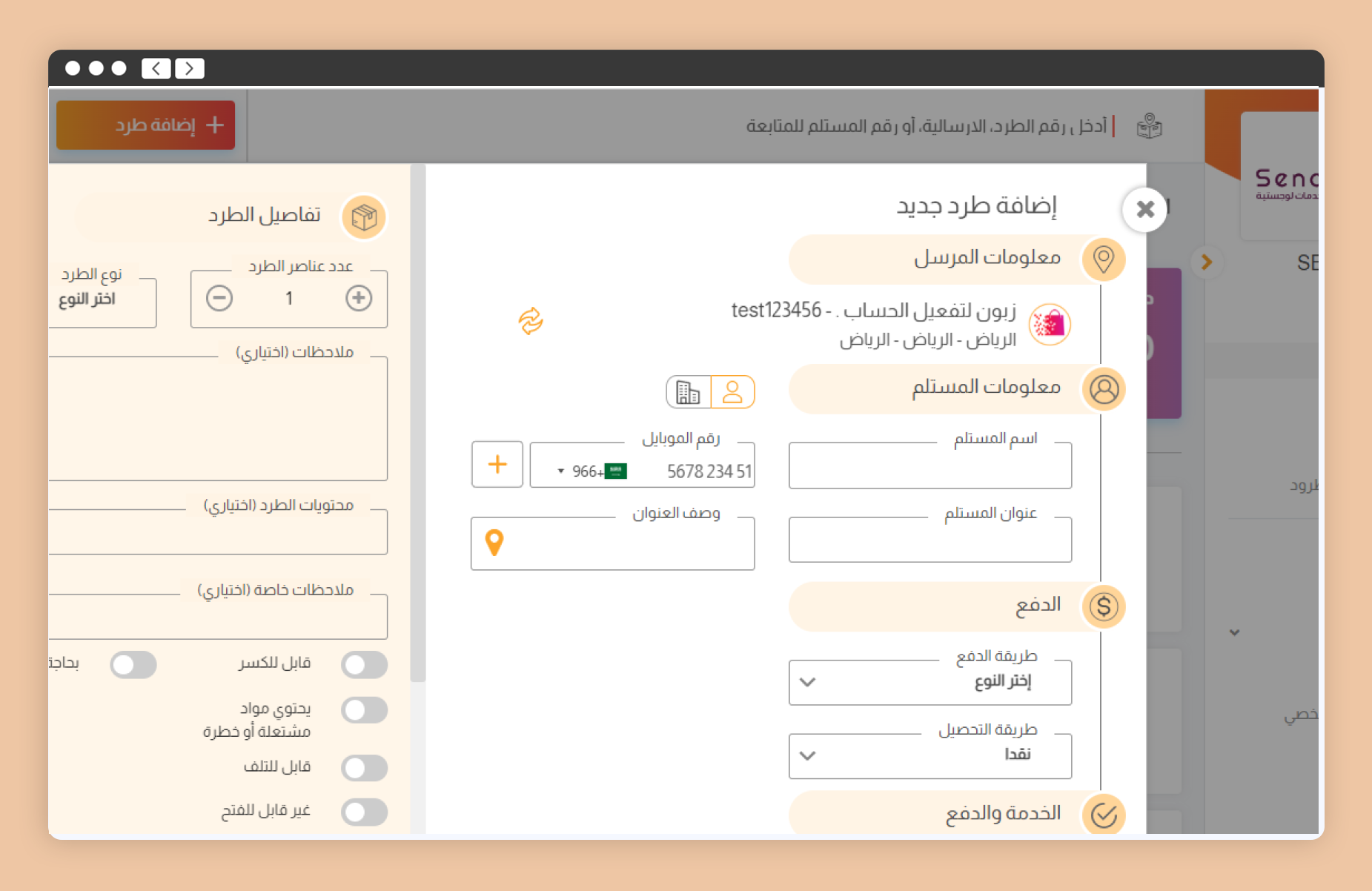Click the refresh sender info icon

tap(531, 321)
